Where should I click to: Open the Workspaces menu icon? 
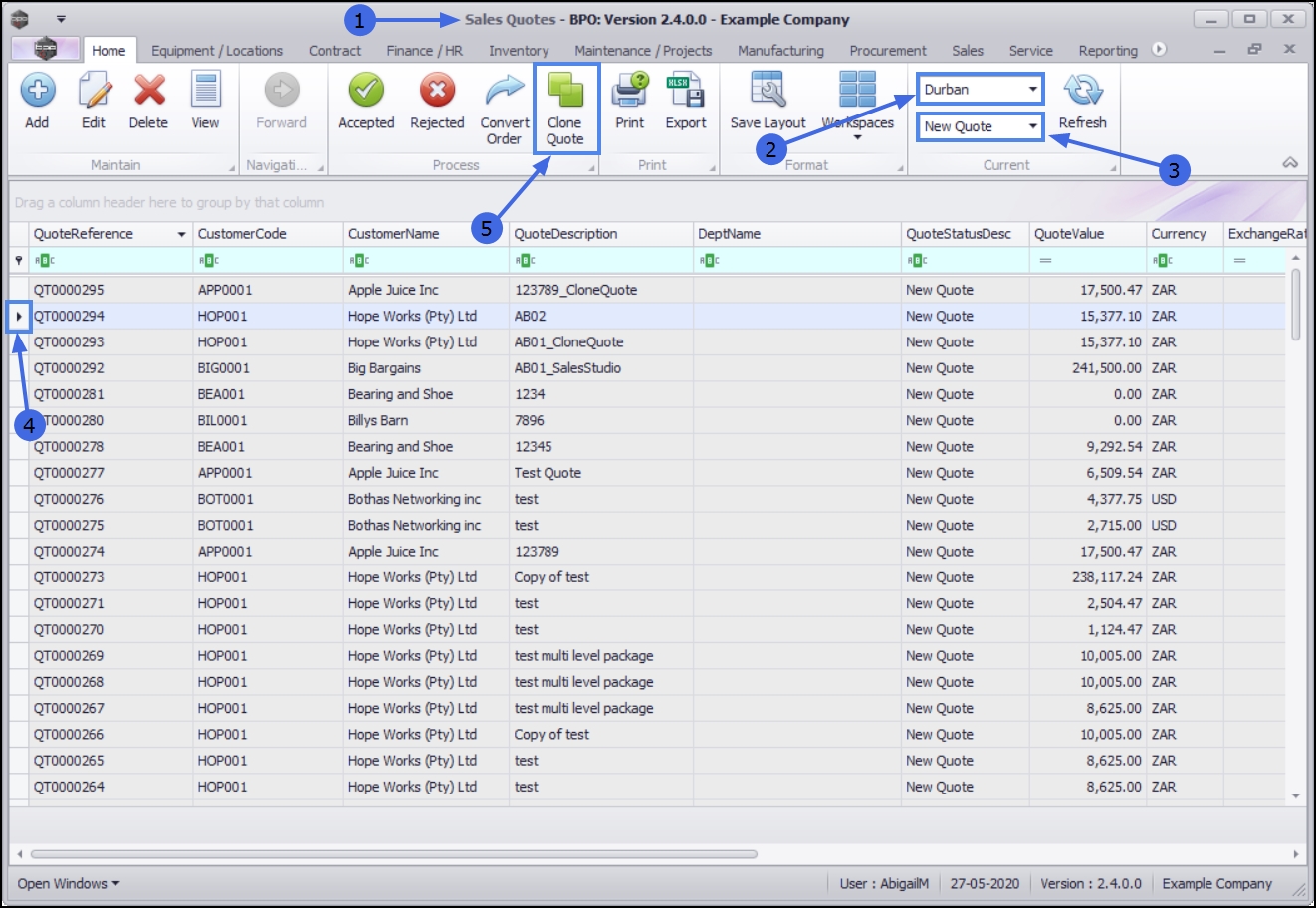point(857,91)
